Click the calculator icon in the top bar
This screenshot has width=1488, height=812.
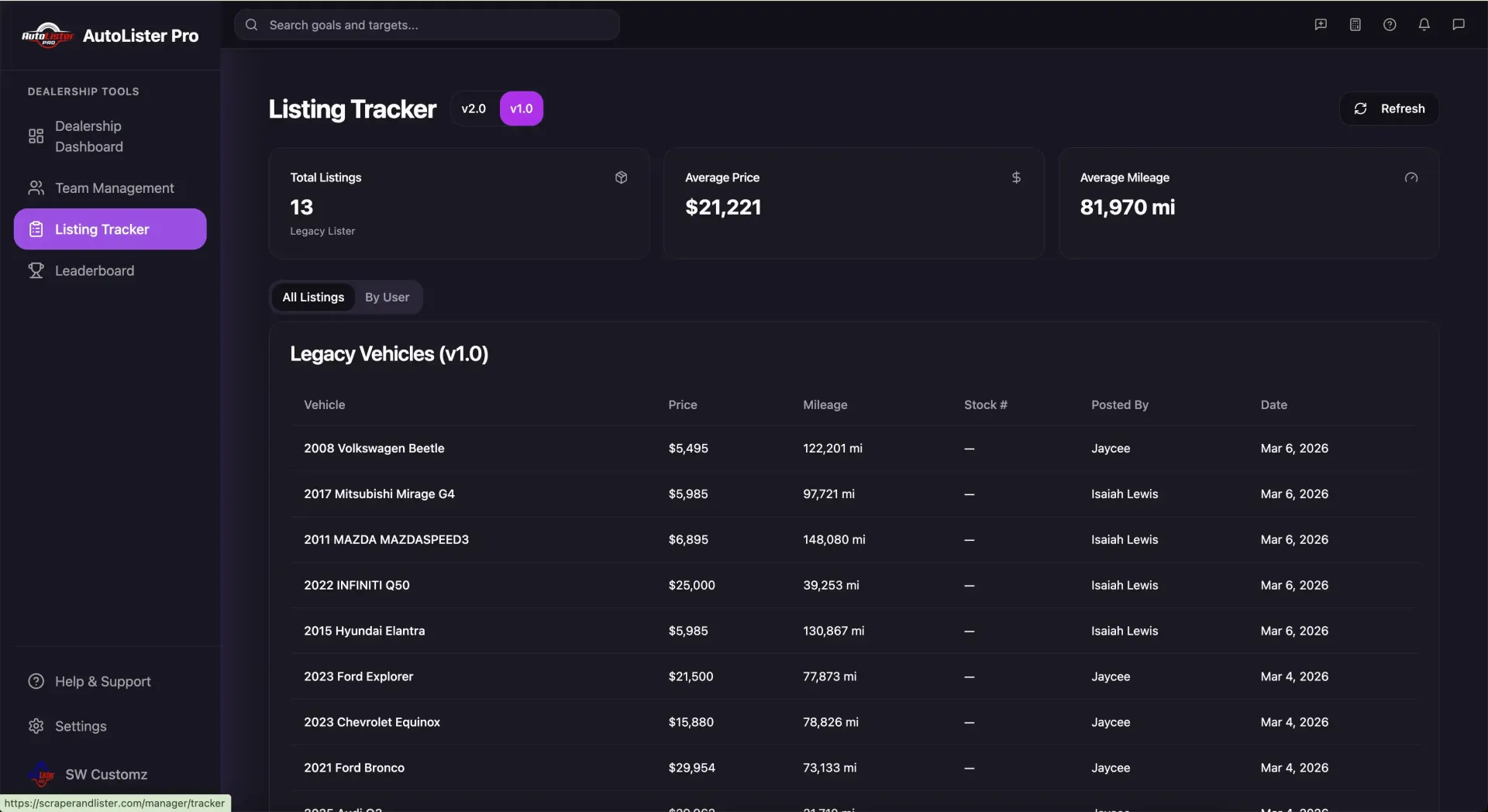pos(1355,24)
